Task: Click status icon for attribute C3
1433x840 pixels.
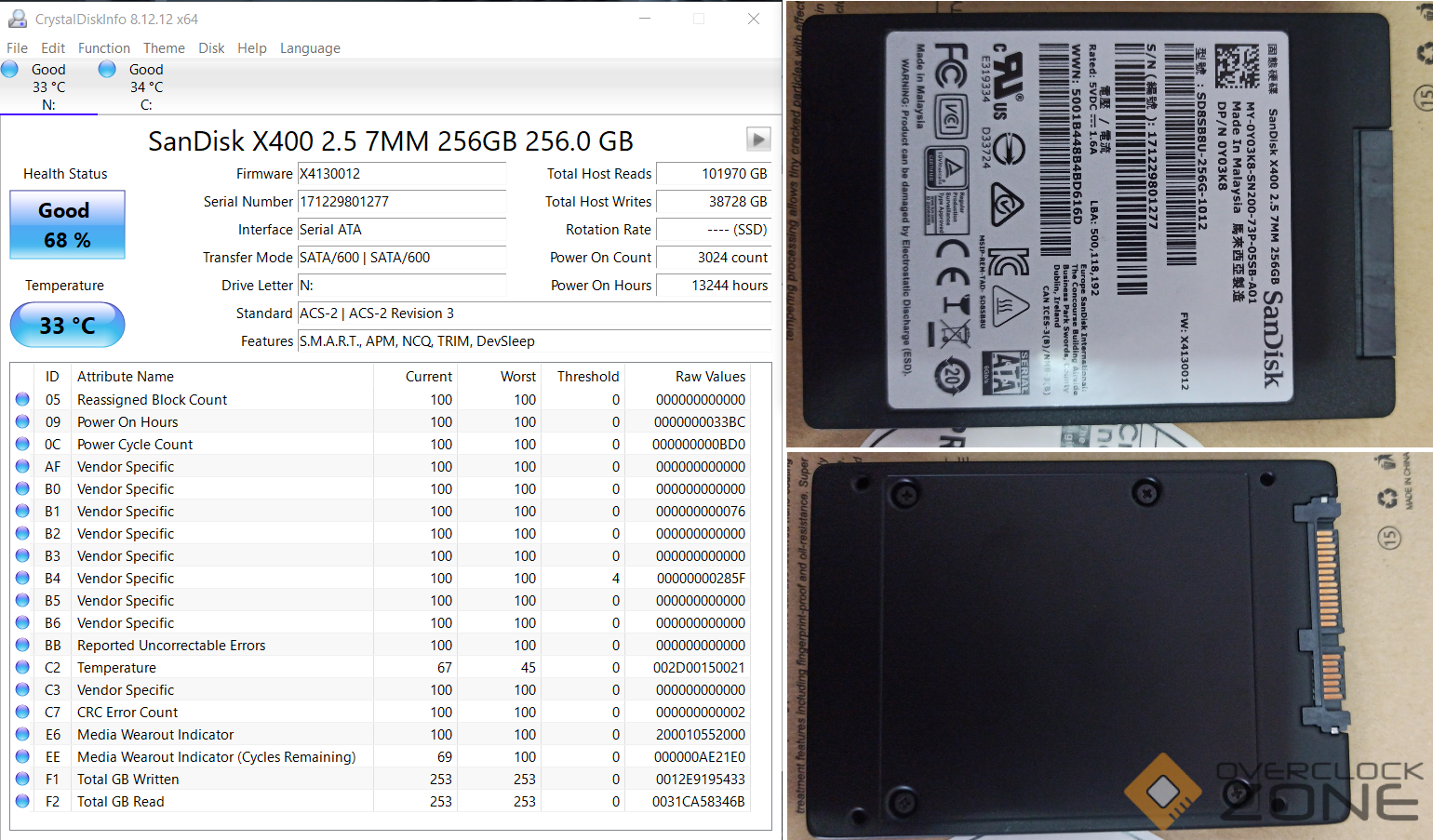Action: click(x=22, y=689)
